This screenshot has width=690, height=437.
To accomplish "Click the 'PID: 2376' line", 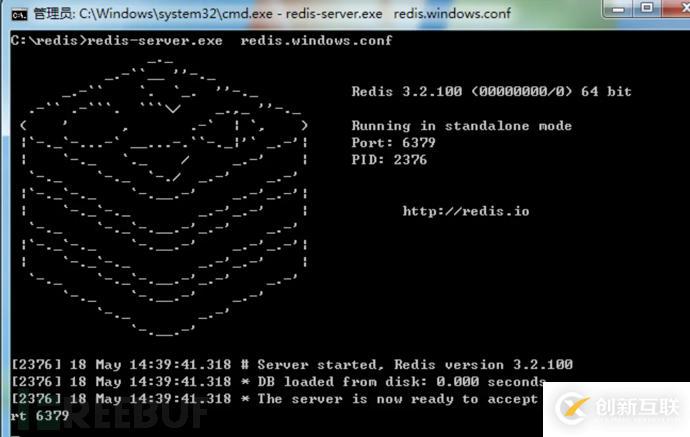I will pyautogui.click(x=389, y=159).
